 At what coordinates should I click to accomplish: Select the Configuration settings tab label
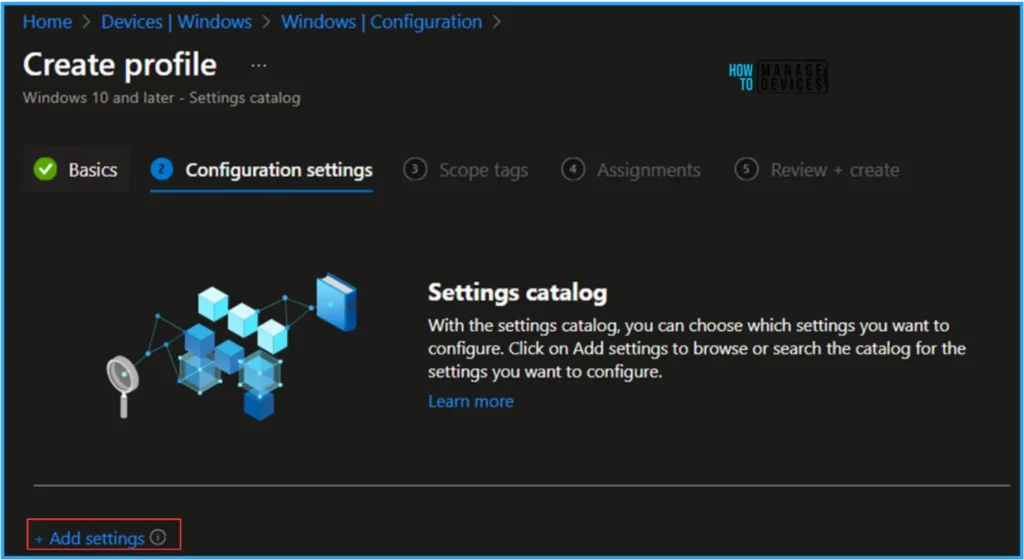pyautogui.click(x=279, y=170)
